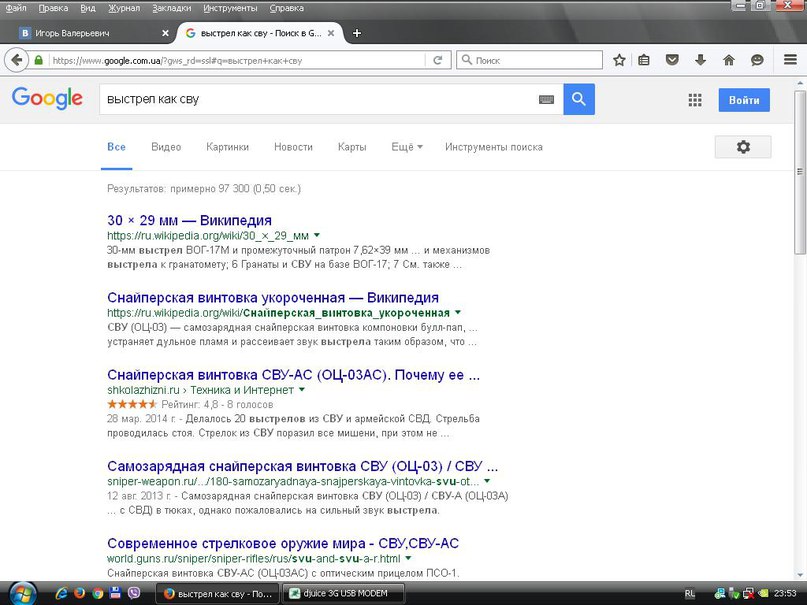
Task: Open the Журнал menu
Action: click(x=124, y=8)
